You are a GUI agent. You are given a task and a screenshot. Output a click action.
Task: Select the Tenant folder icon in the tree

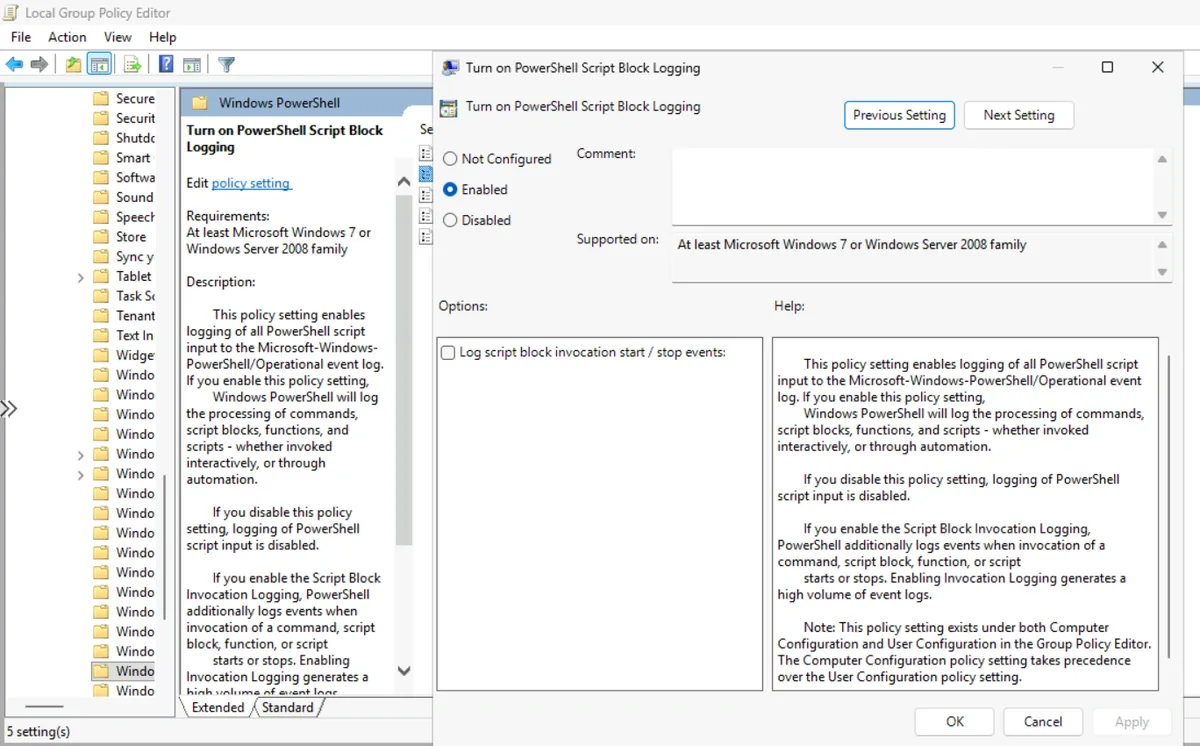100,316
